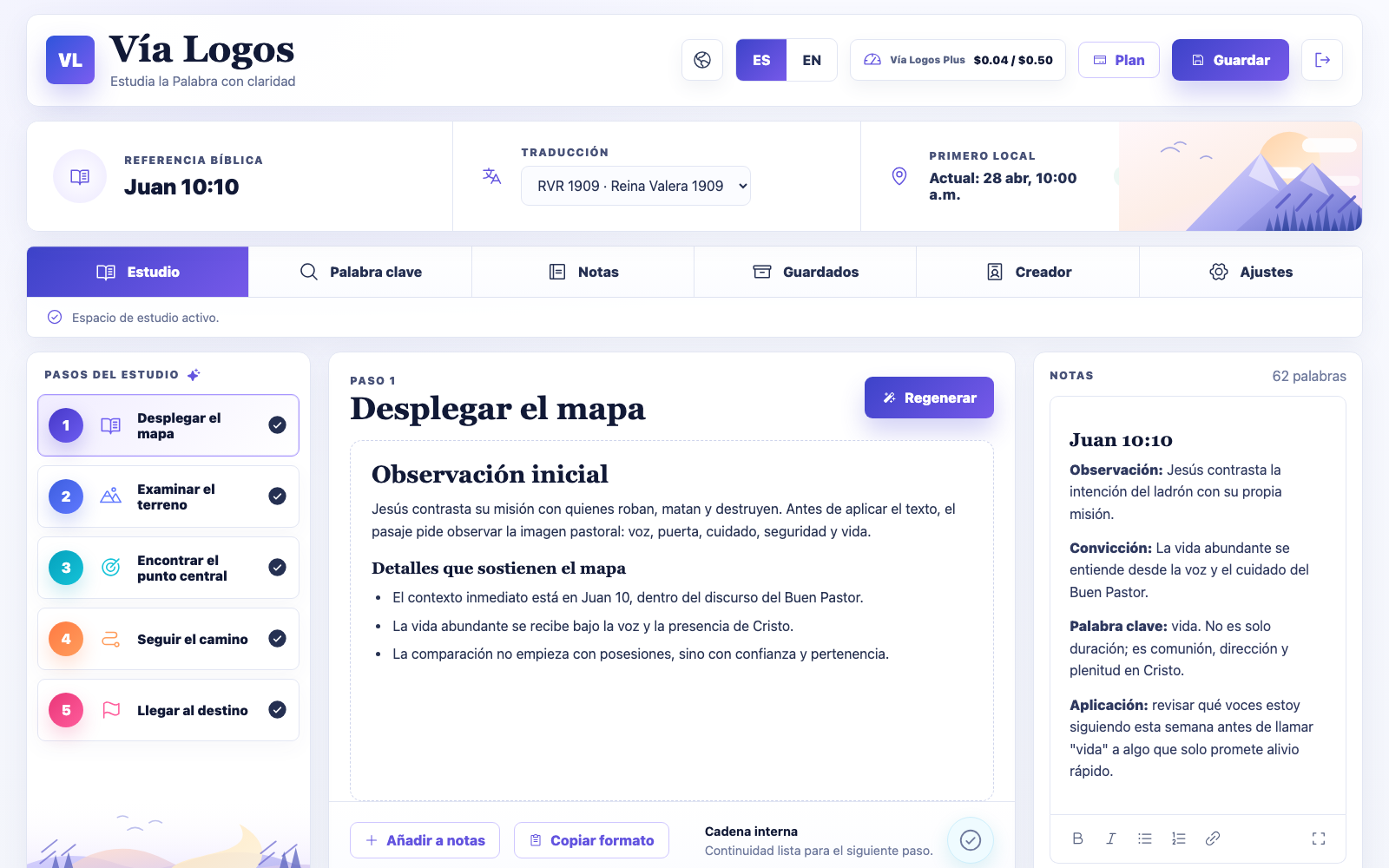This screenshot has width=1389, height=868.
Task: Switch to the Guardados tab
Action: (806, 272)
